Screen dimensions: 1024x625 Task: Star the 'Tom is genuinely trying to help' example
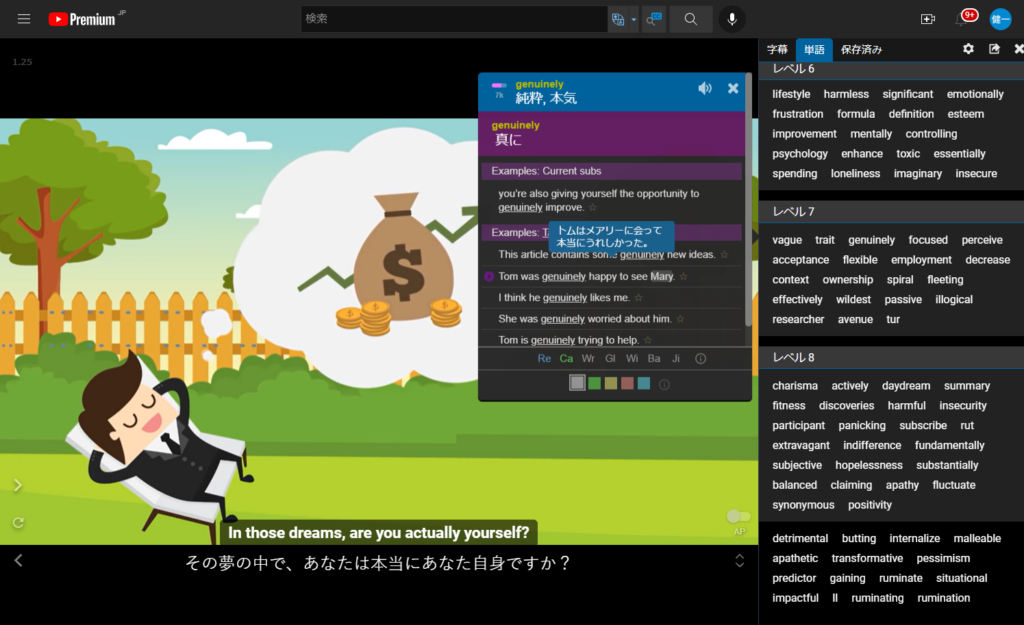point(648,340)
